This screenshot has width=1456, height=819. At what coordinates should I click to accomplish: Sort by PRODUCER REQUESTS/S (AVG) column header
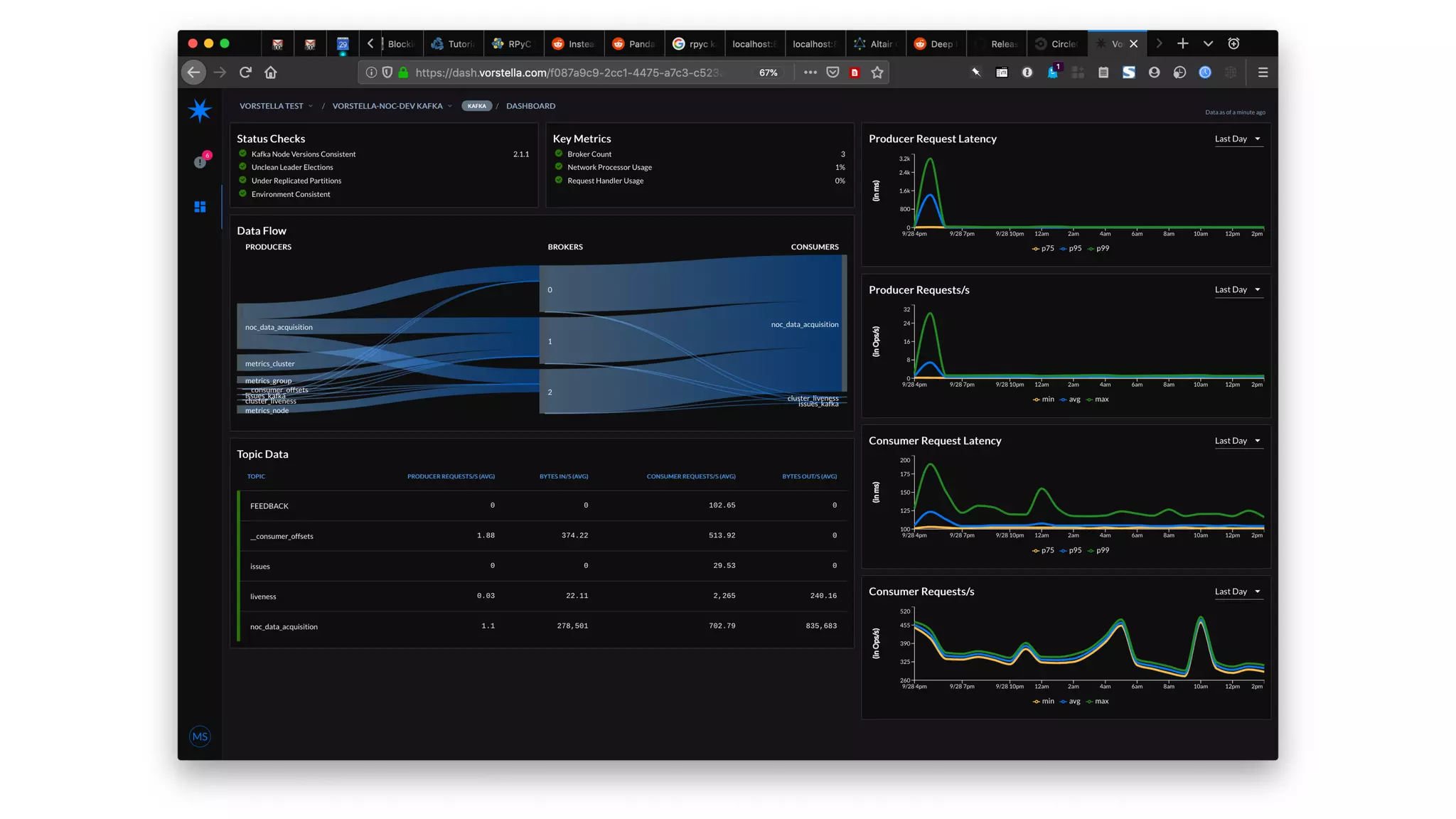click(x=451, y=476)
